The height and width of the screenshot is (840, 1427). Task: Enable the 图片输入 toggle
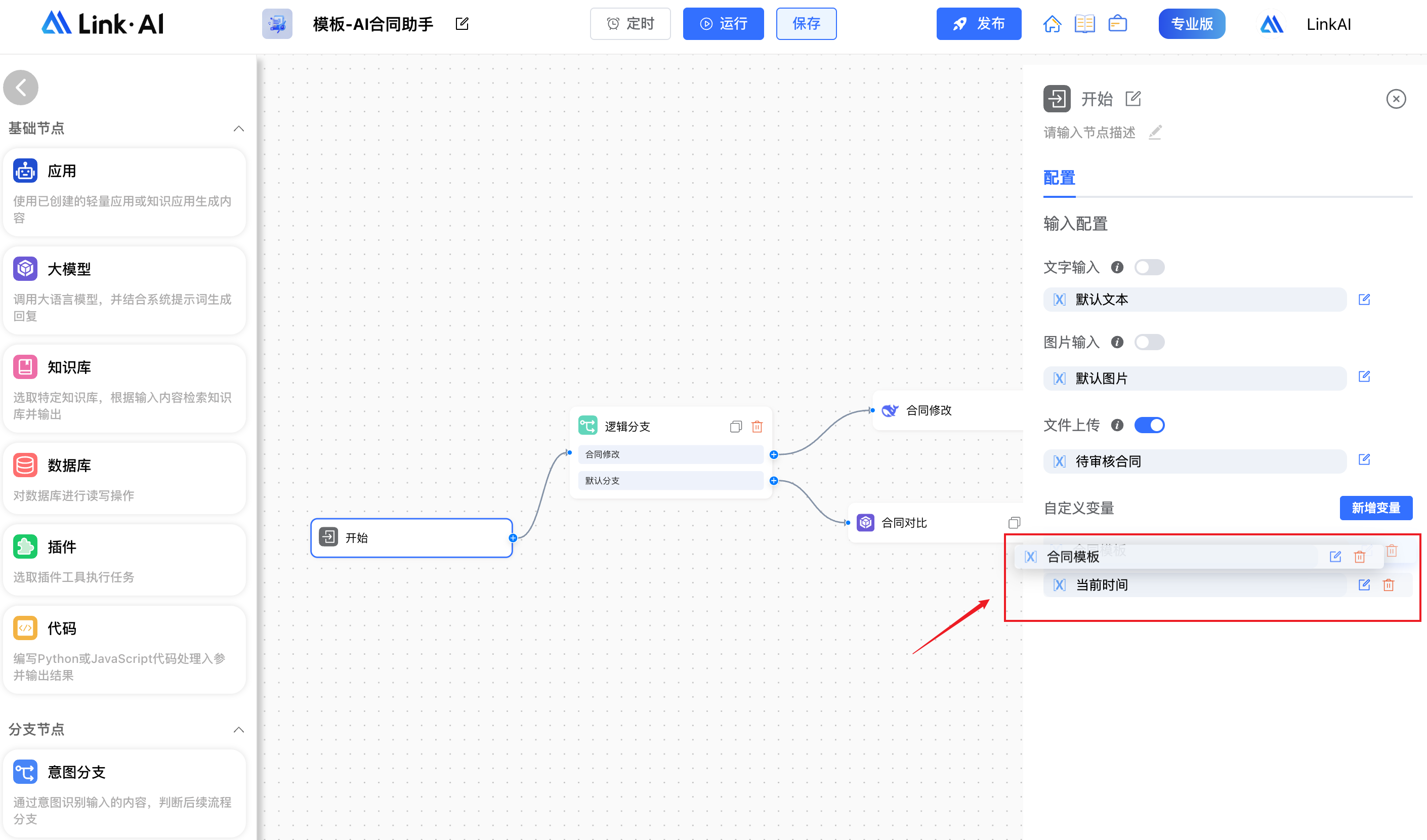click(1149, 342)
